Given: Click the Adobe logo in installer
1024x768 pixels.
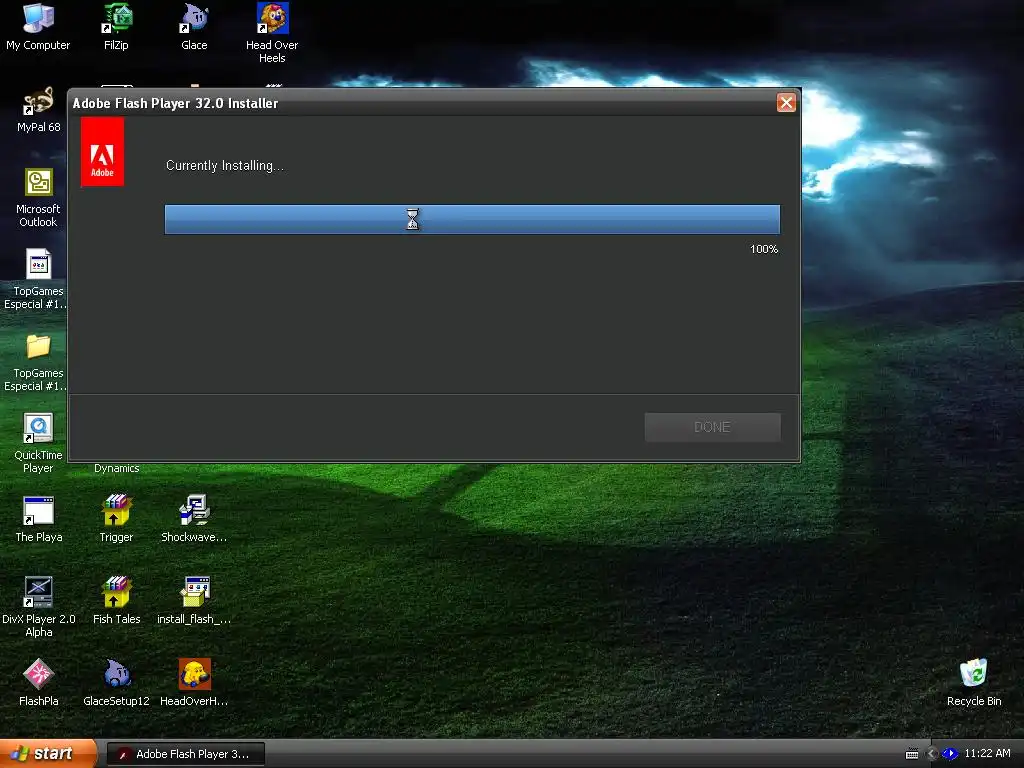Looking at the screenshot, I should tap(102, 152).
